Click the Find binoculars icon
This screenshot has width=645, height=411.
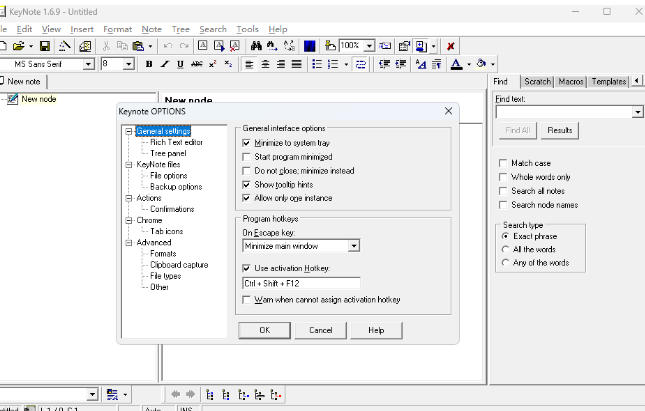256,46
